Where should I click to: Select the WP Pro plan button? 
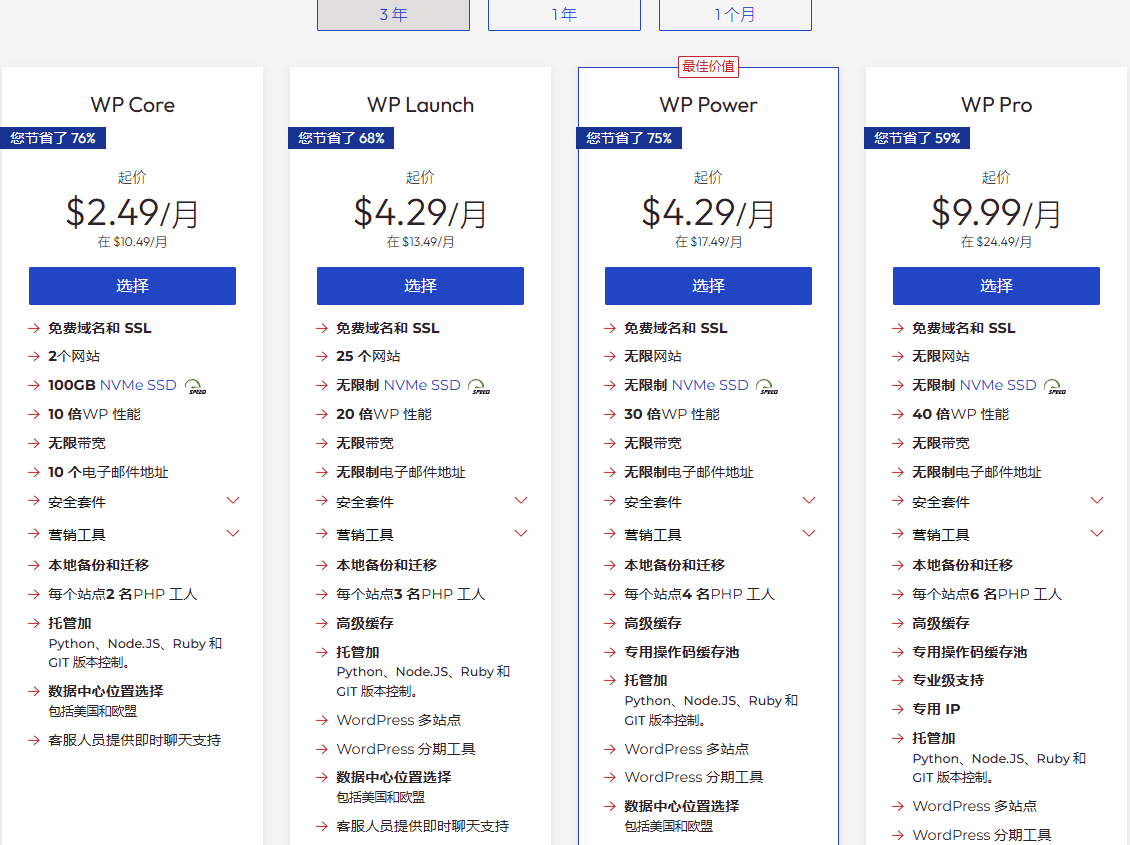click(996, 286)
